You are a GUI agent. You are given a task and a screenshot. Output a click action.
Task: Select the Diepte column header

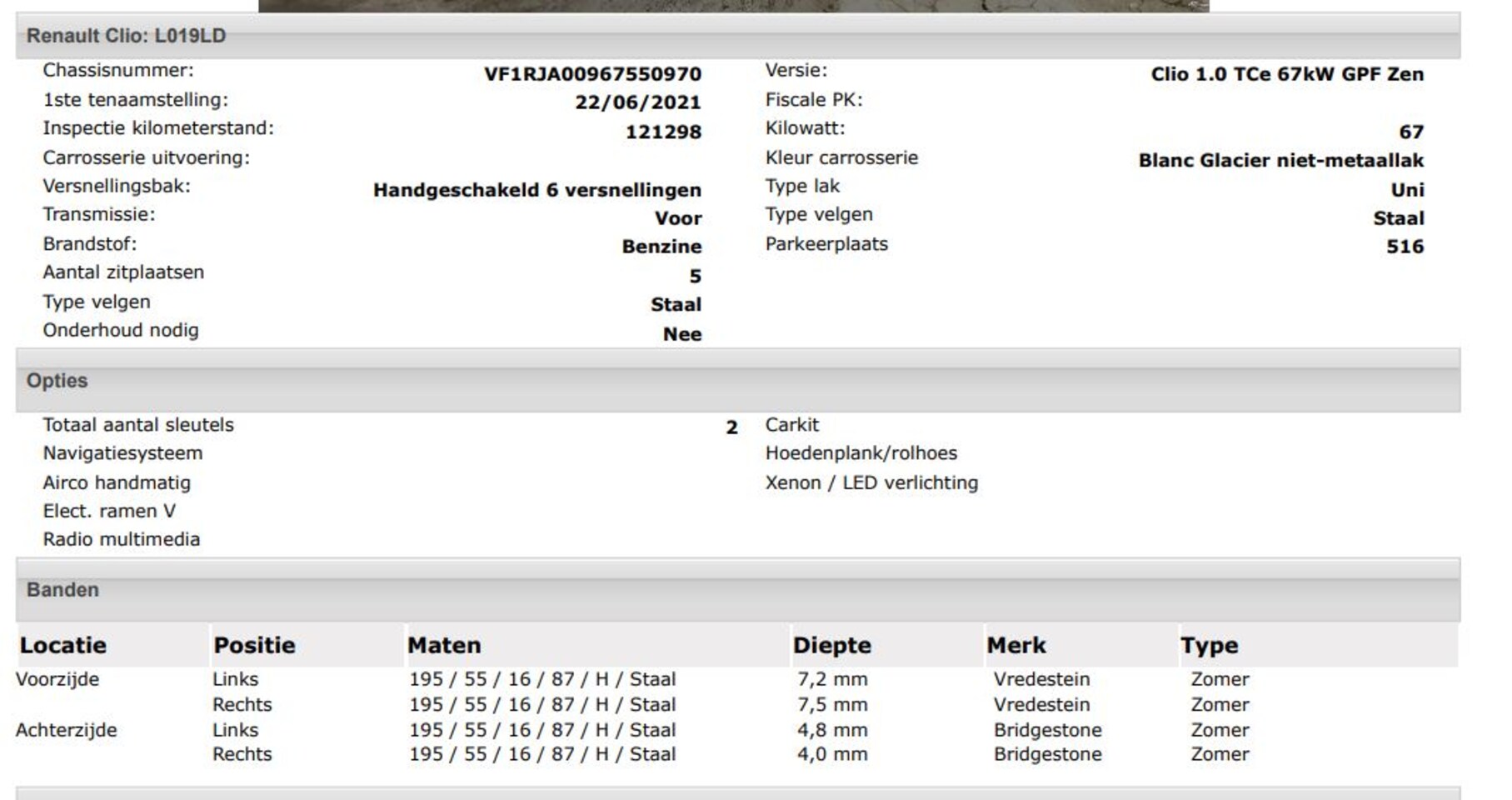click(x=831, y=646)
